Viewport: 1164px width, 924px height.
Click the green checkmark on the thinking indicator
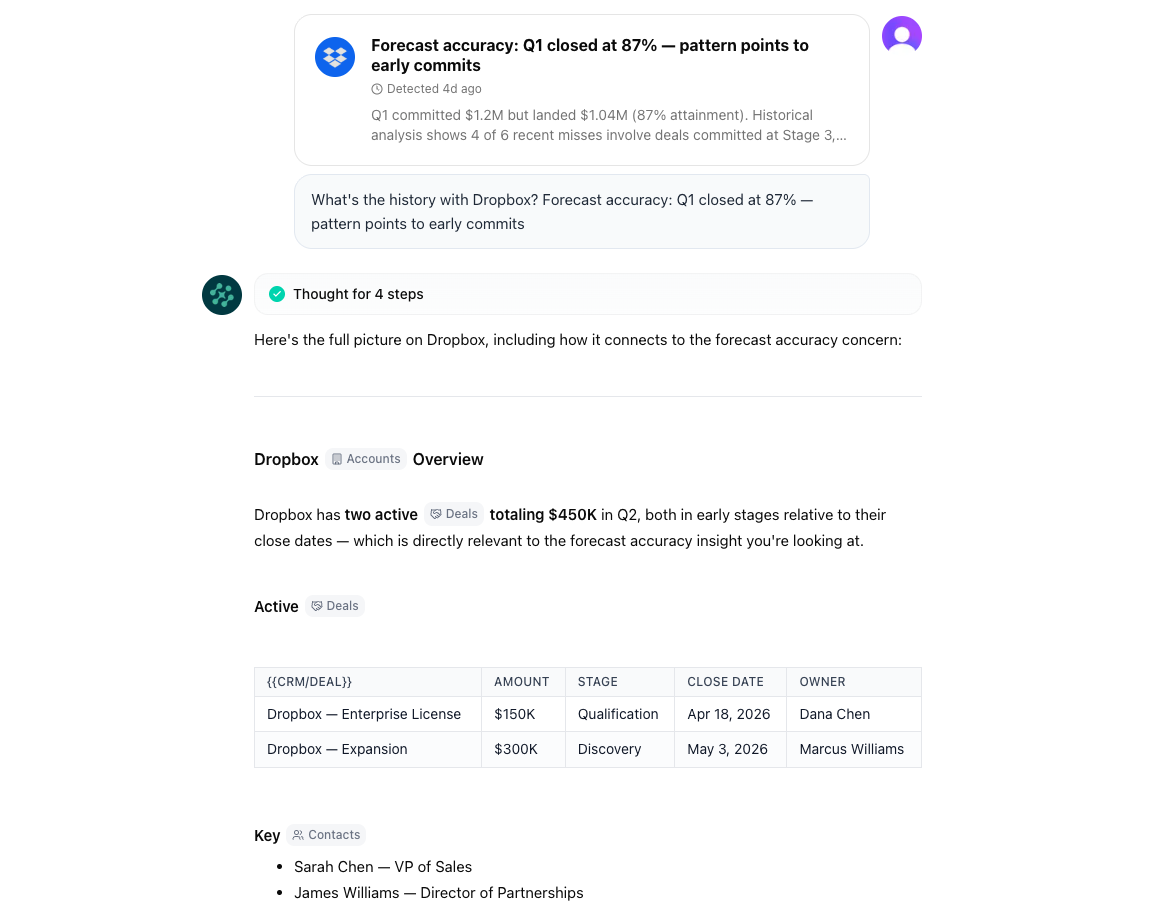pos(277,294)
